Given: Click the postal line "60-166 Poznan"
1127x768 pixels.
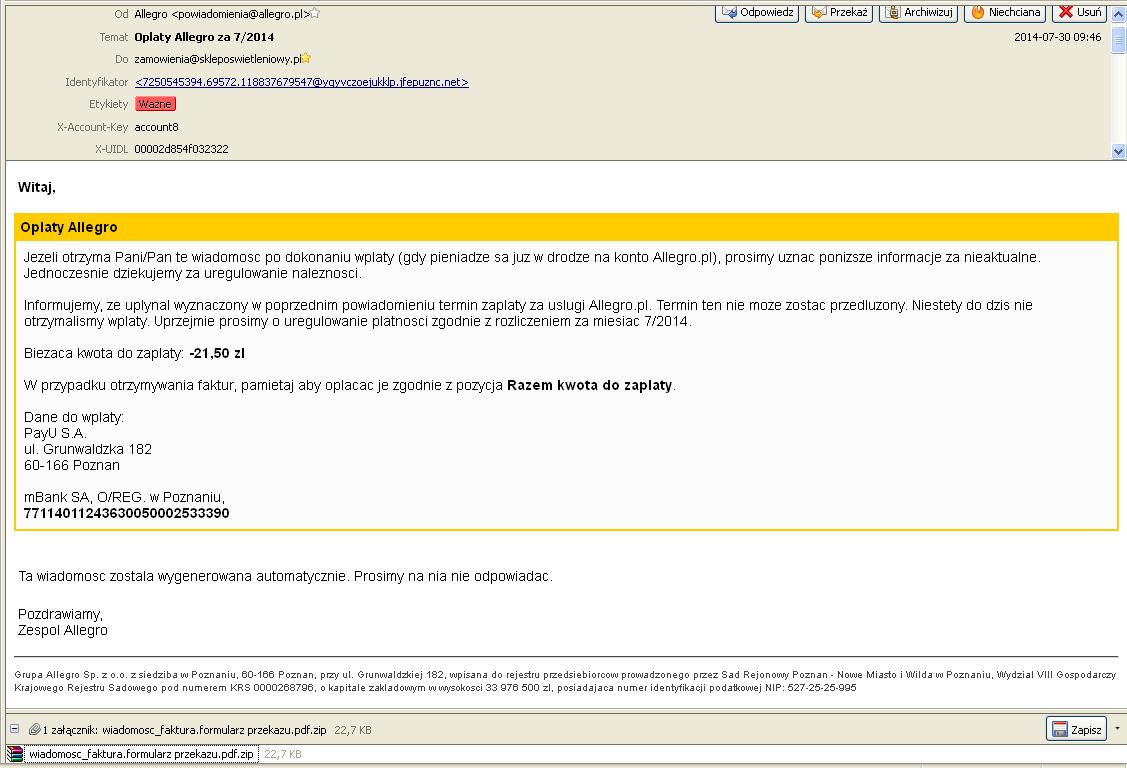Looking at the screenshot, I should pyautogui.click(x=72, y=466).
